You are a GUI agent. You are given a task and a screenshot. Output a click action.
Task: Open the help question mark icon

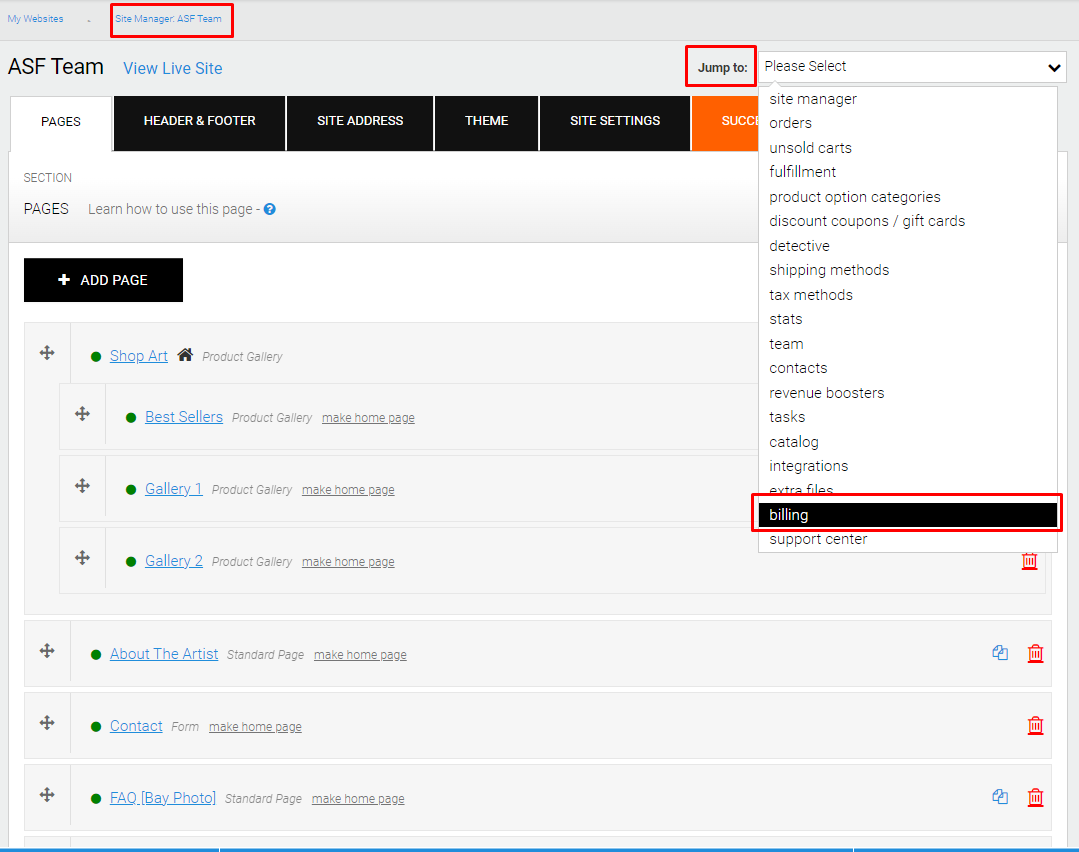tap(270, 209)
